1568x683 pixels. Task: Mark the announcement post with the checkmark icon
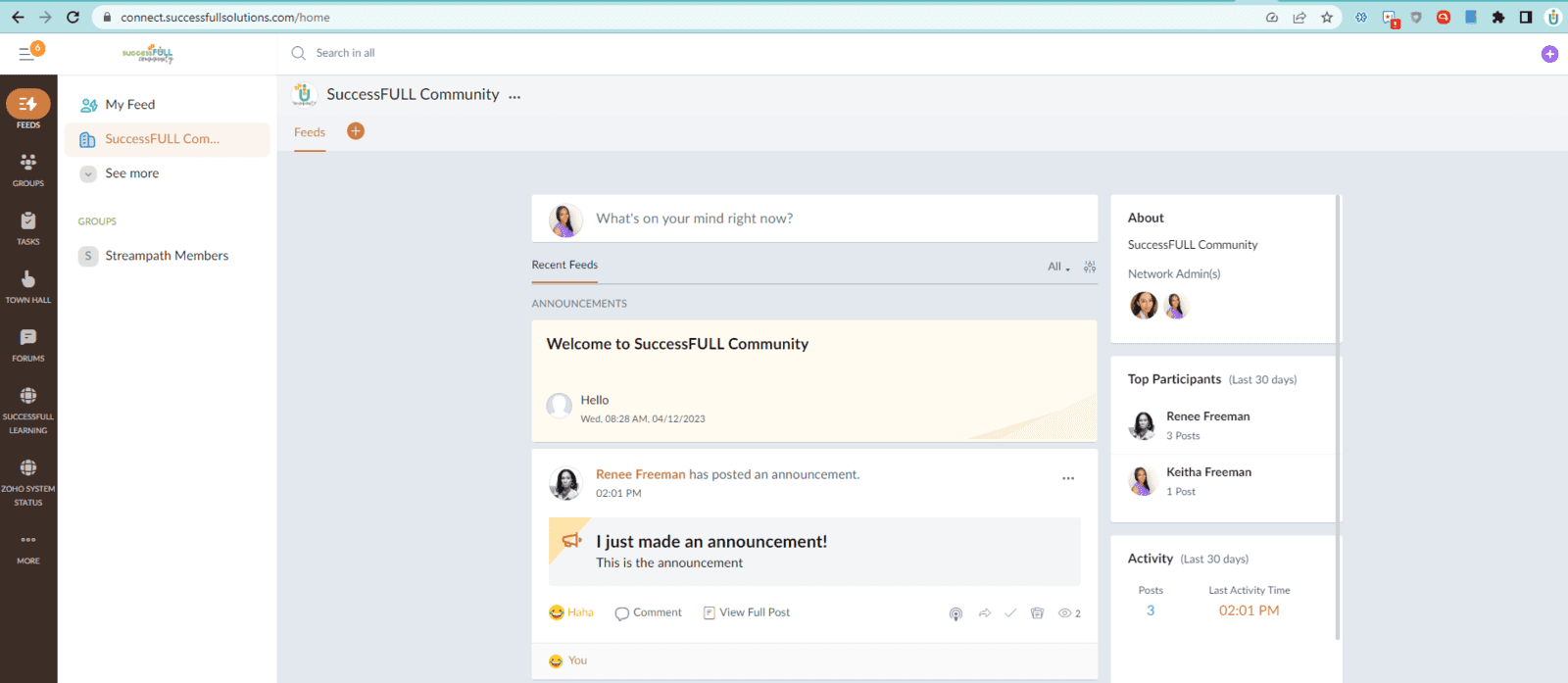click(1010, 613)
